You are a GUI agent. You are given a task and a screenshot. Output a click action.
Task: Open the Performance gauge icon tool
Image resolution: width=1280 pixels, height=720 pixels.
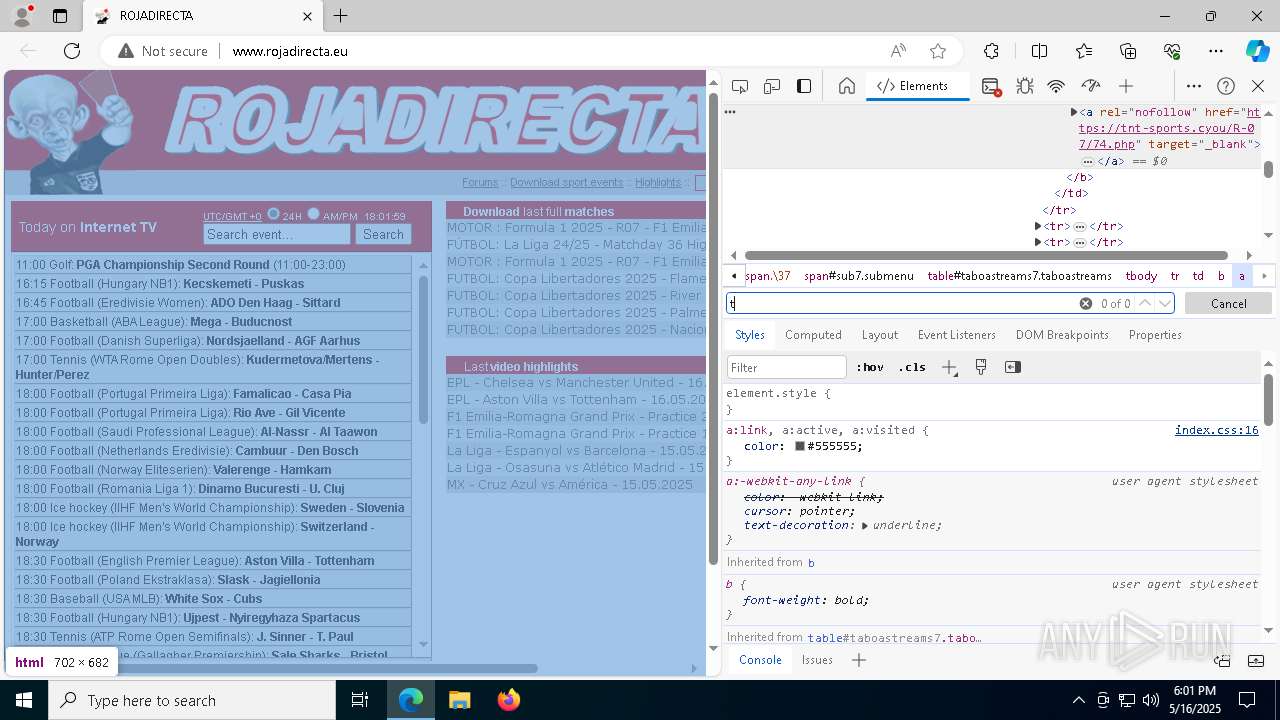[1091, 86]
